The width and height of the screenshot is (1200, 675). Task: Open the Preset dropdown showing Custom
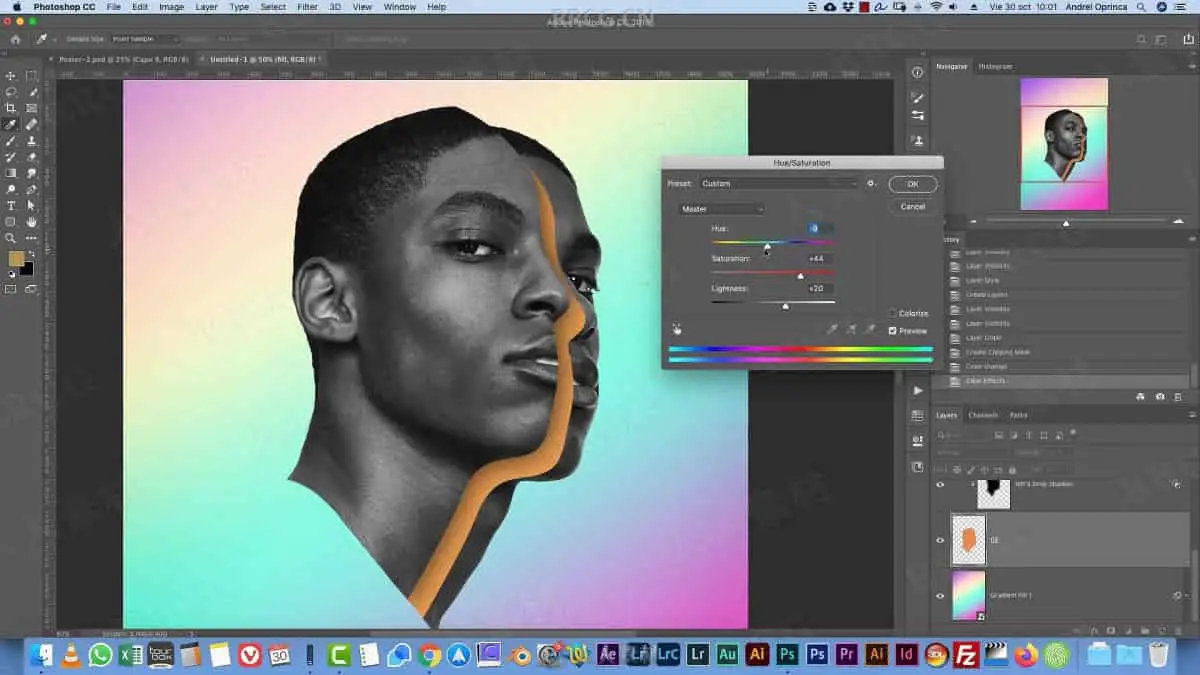point(778,184)
